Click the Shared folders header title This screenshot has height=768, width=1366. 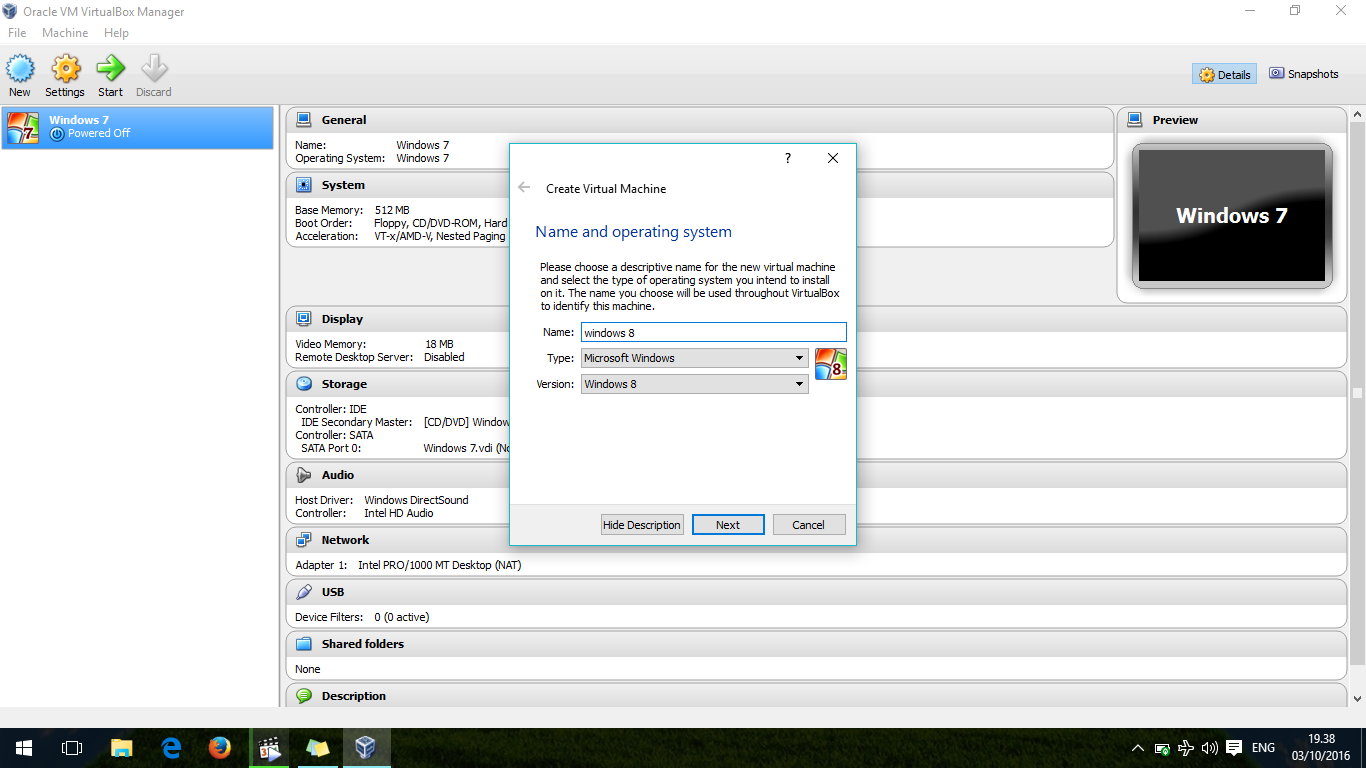point(363,644)
